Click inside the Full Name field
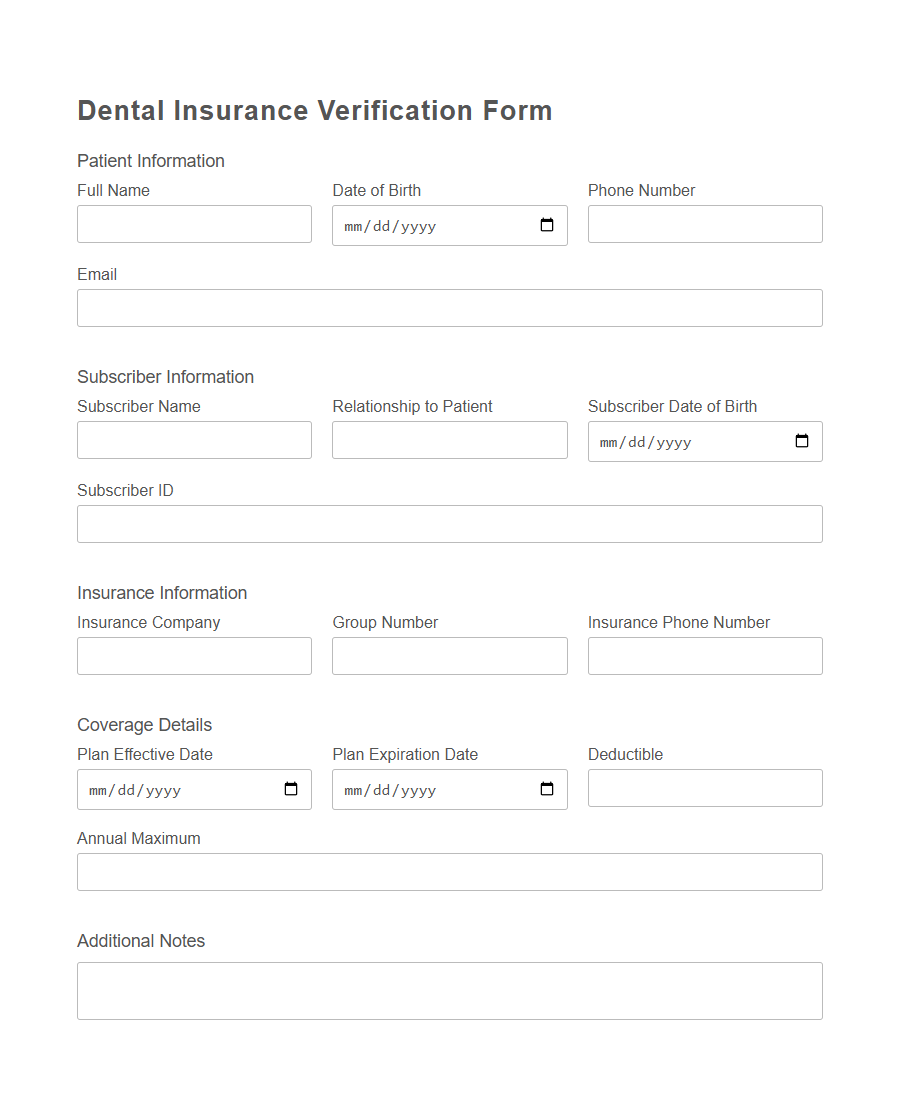The image size is (900, 1104). [194, 223]
